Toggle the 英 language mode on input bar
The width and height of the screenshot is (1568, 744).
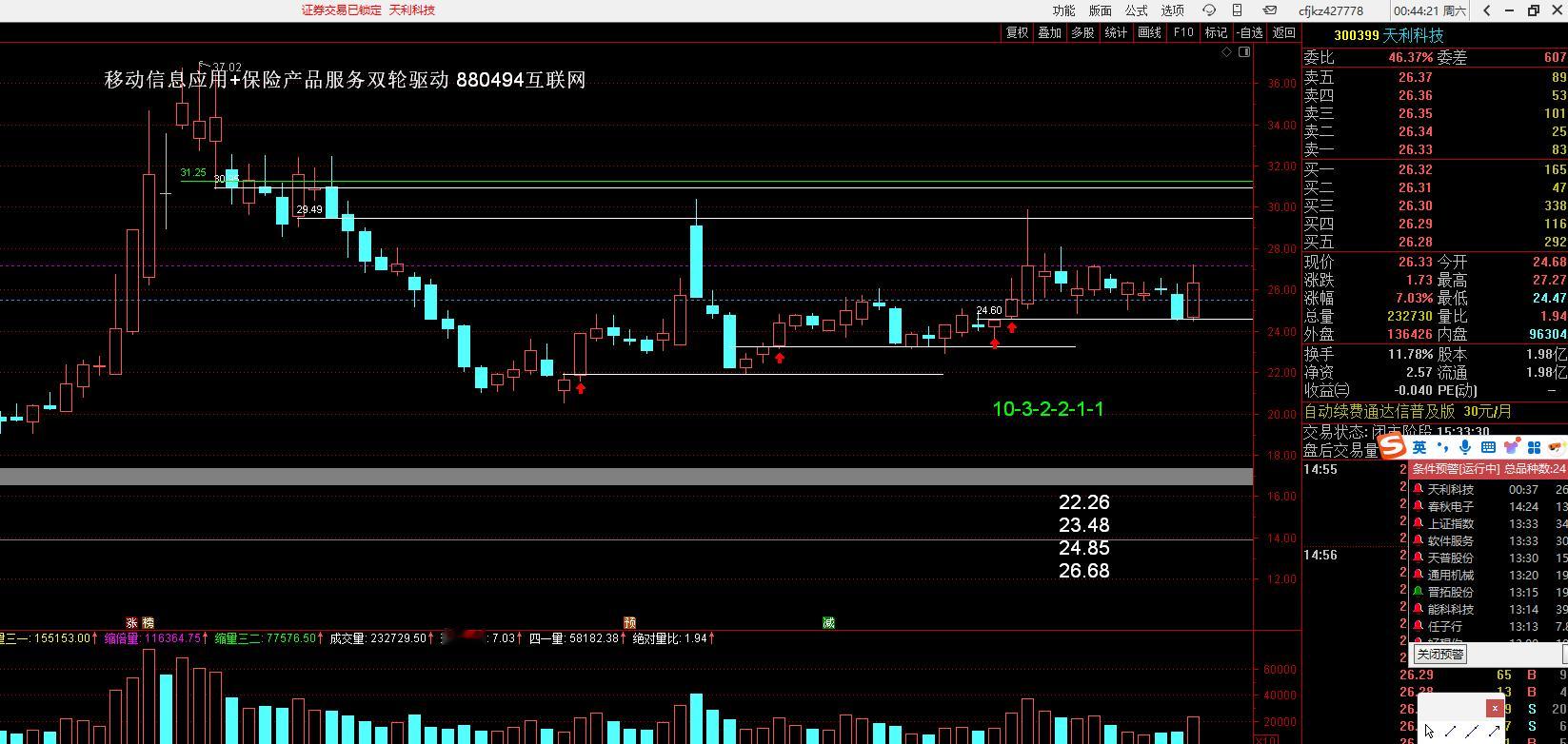pos(1419,447)
